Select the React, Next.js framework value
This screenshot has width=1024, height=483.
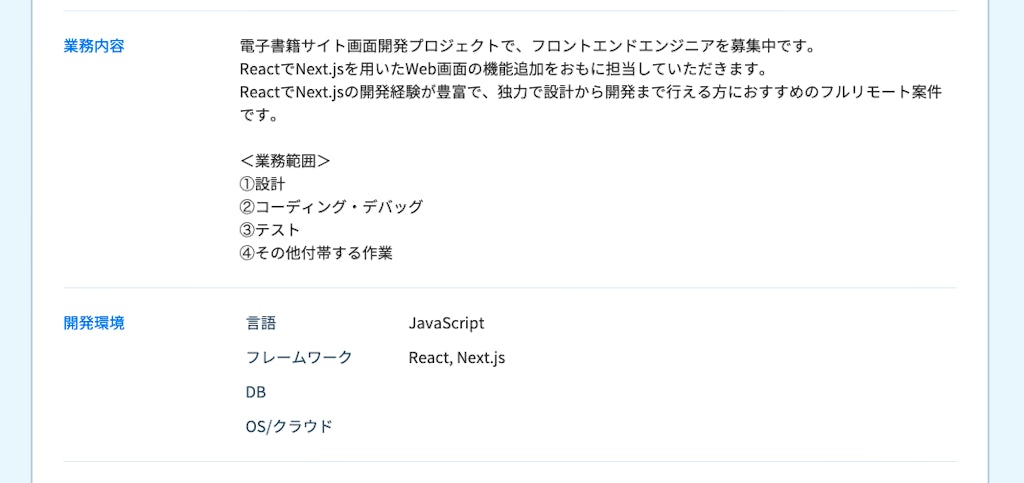pyautogui.click(x=457, y=357)
